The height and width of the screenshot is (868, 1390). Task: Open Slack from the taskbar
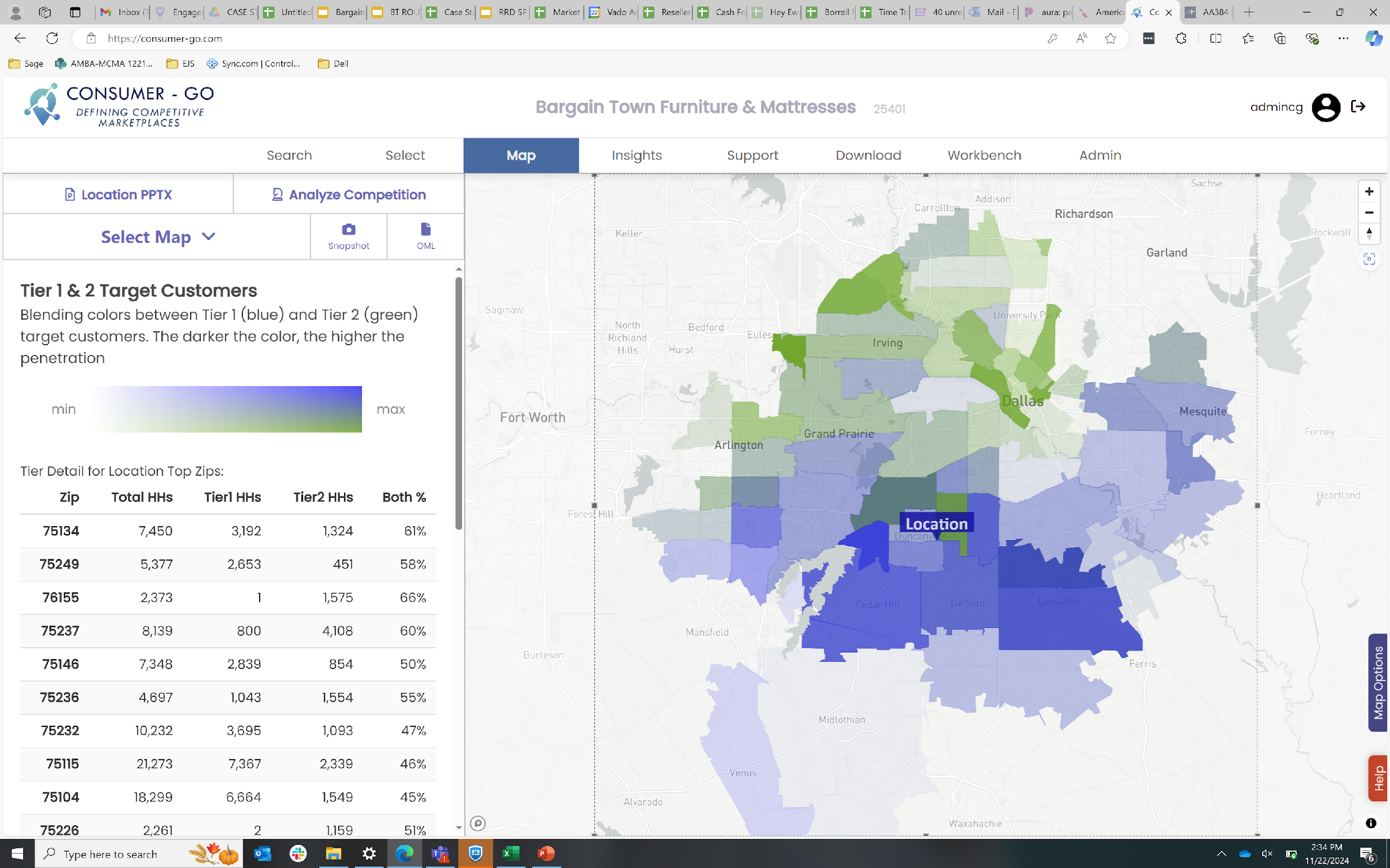click(x=298, y=854)
